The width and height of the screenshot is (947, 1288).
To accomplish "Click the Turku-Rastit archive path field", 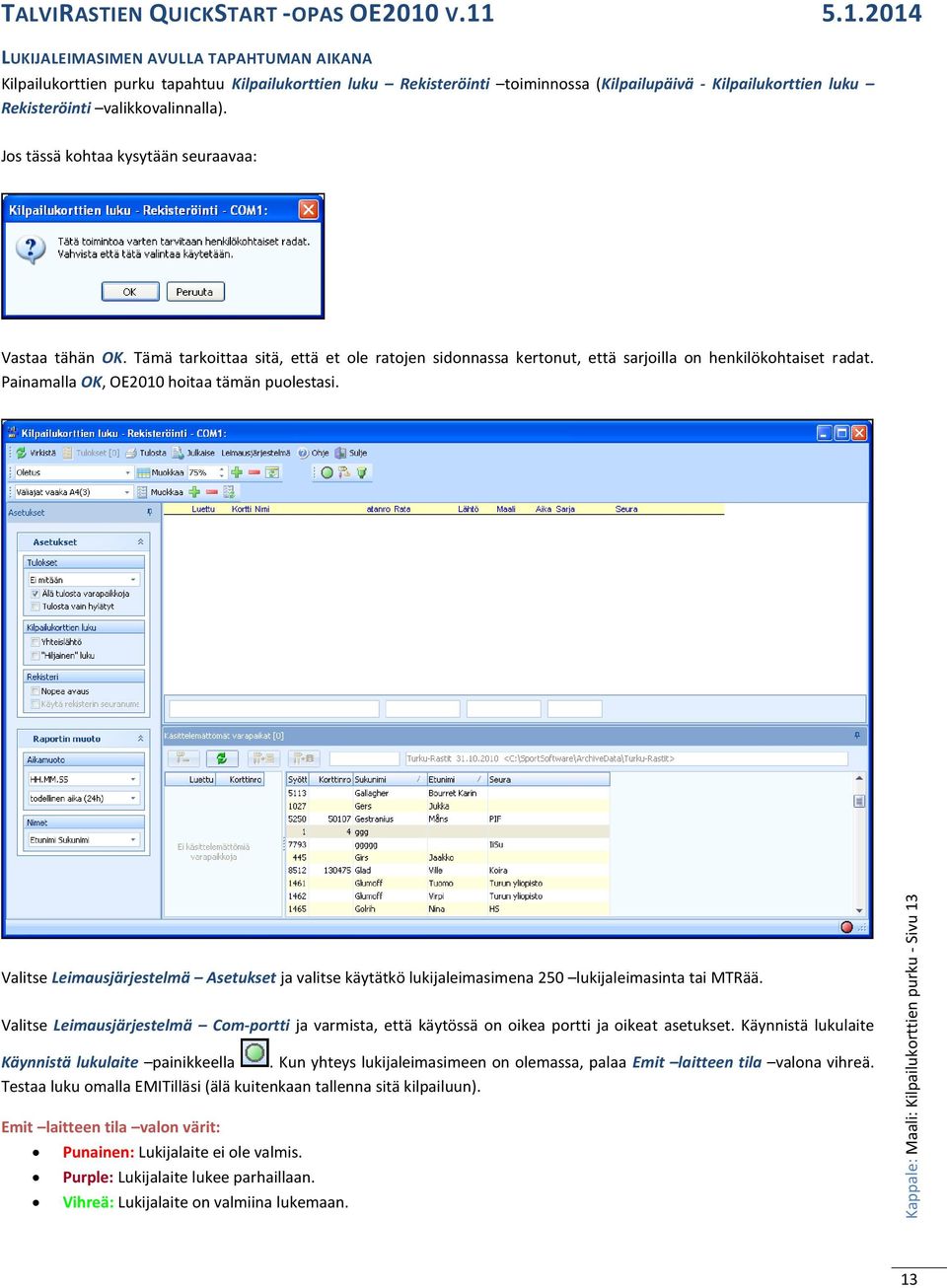I will [x=626, y=758].
